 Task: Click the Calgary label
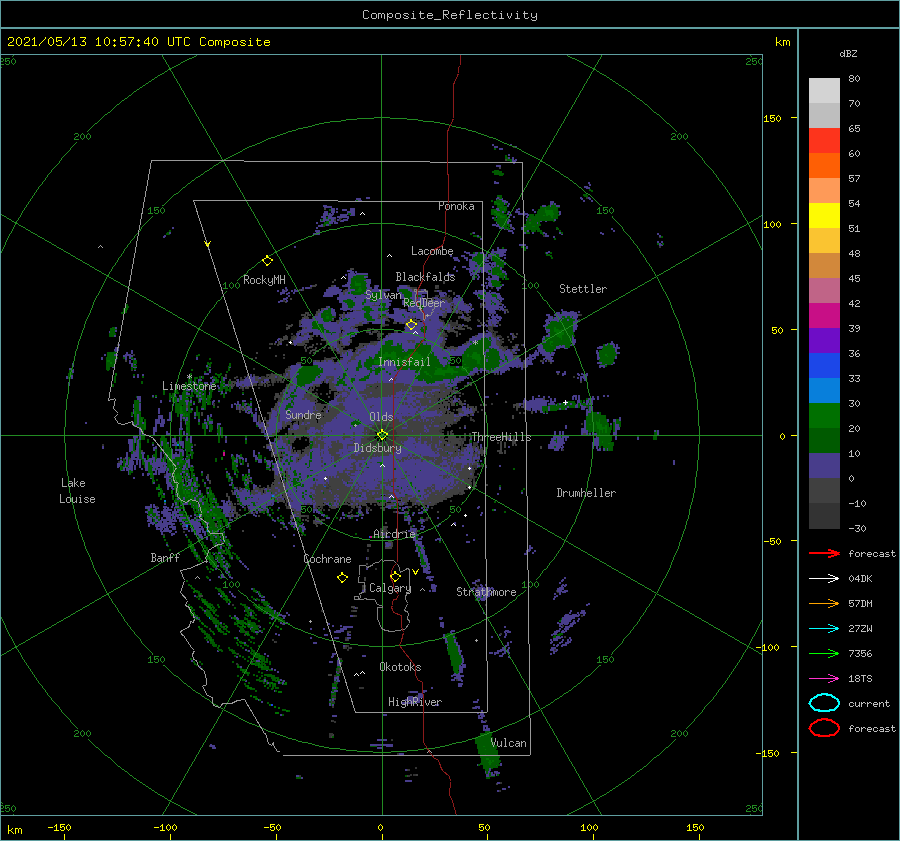point(390,588)
